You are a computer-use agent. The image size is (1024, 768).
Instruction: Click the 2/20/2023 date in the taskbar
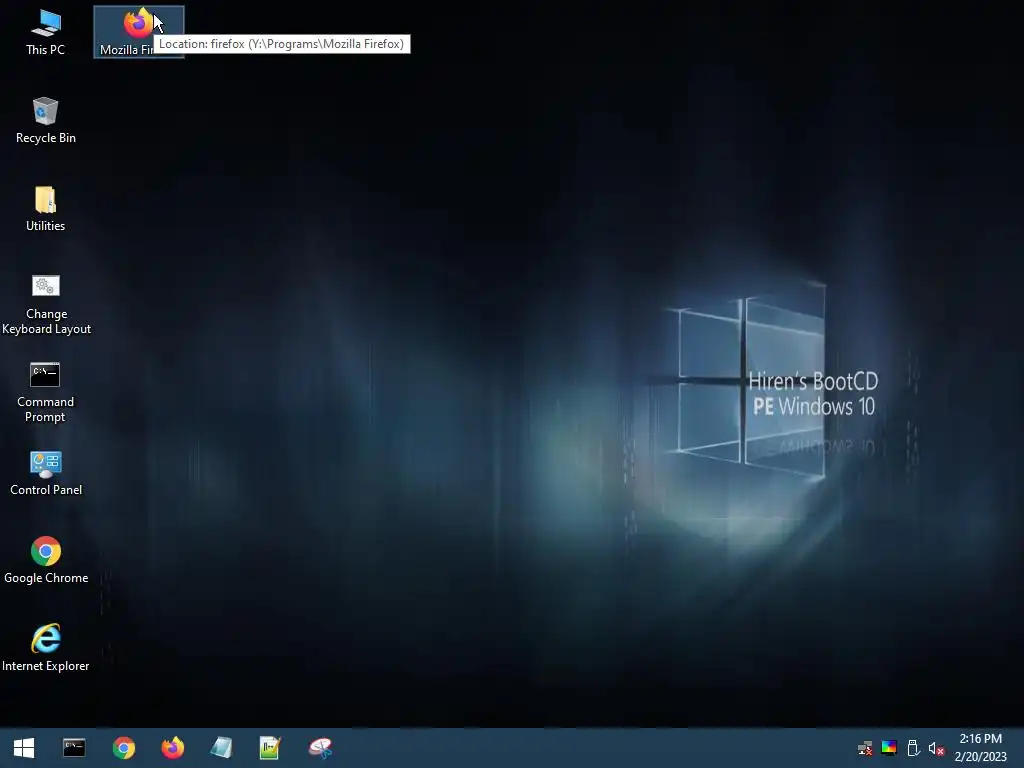pyautogui.click(x=980, y=757)
